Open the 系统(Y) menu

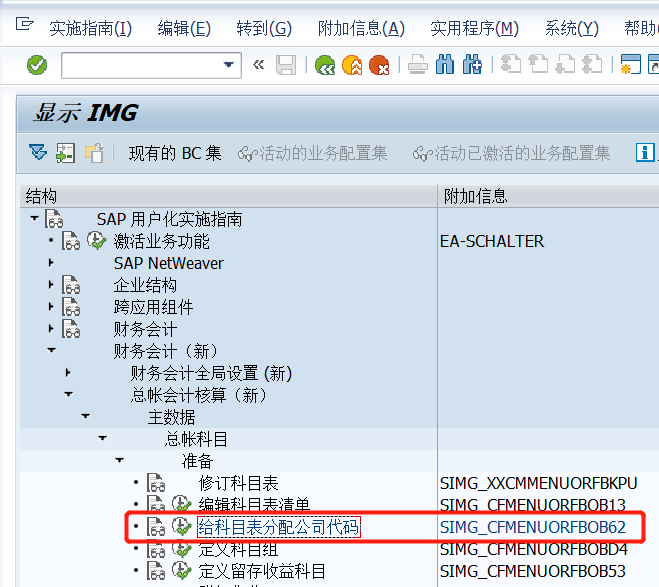(572, 29)
